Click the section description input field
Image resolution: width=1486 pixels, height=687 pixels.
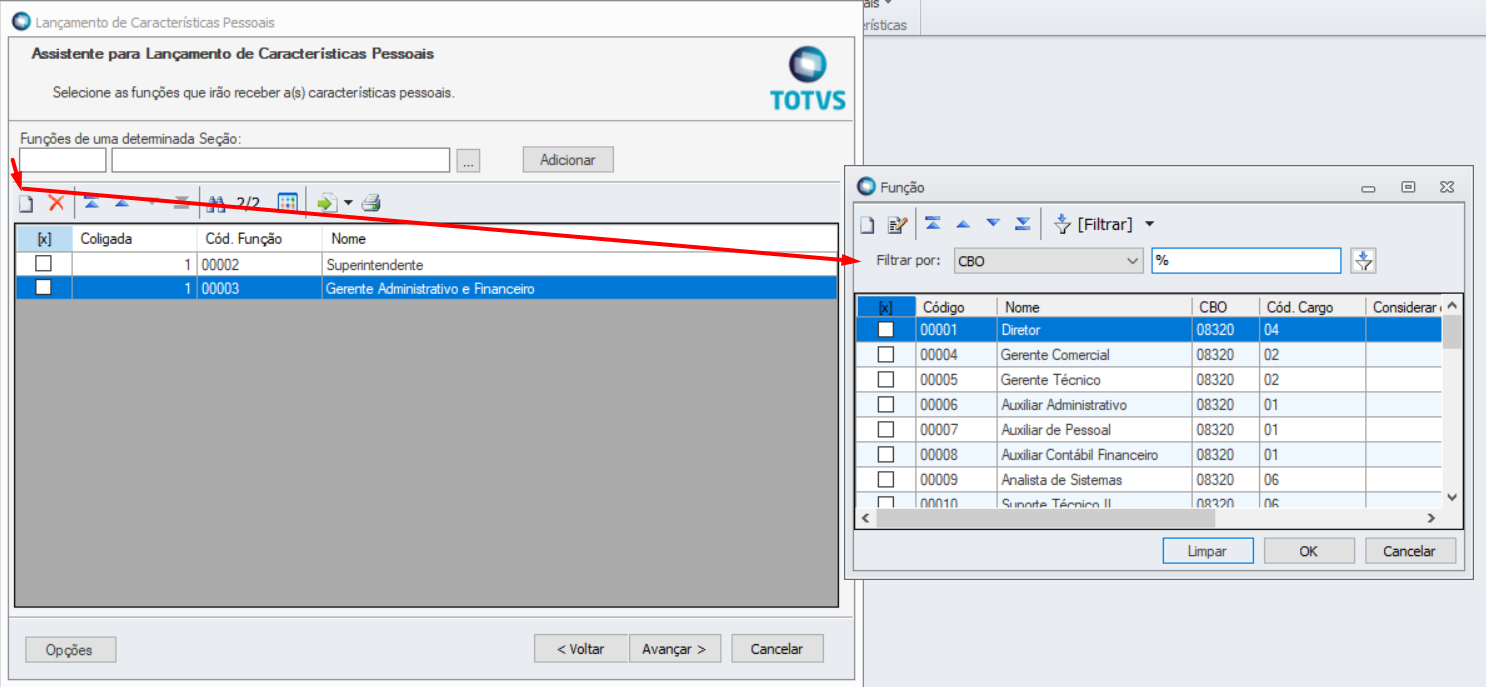(281, 160)
